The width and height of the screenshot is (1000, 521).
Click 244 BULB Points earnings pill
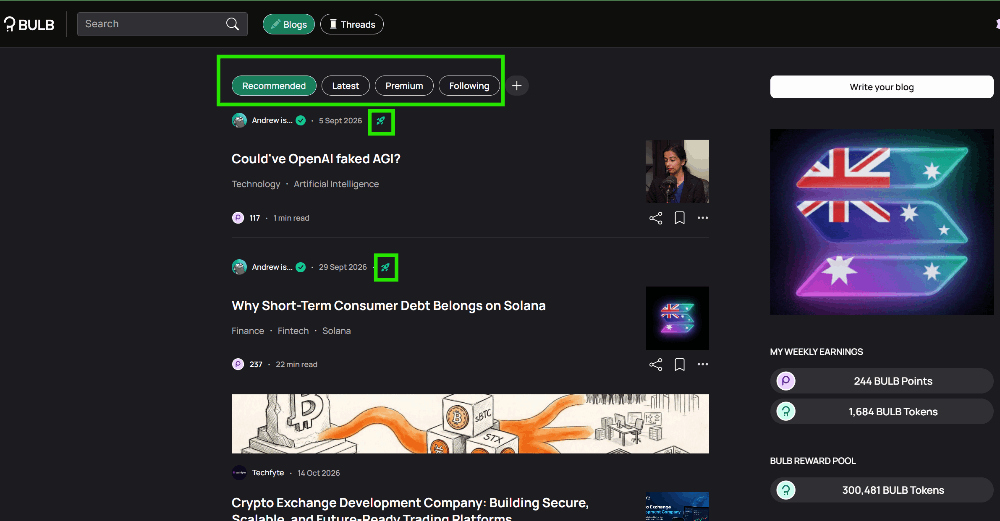pos(881,381)
